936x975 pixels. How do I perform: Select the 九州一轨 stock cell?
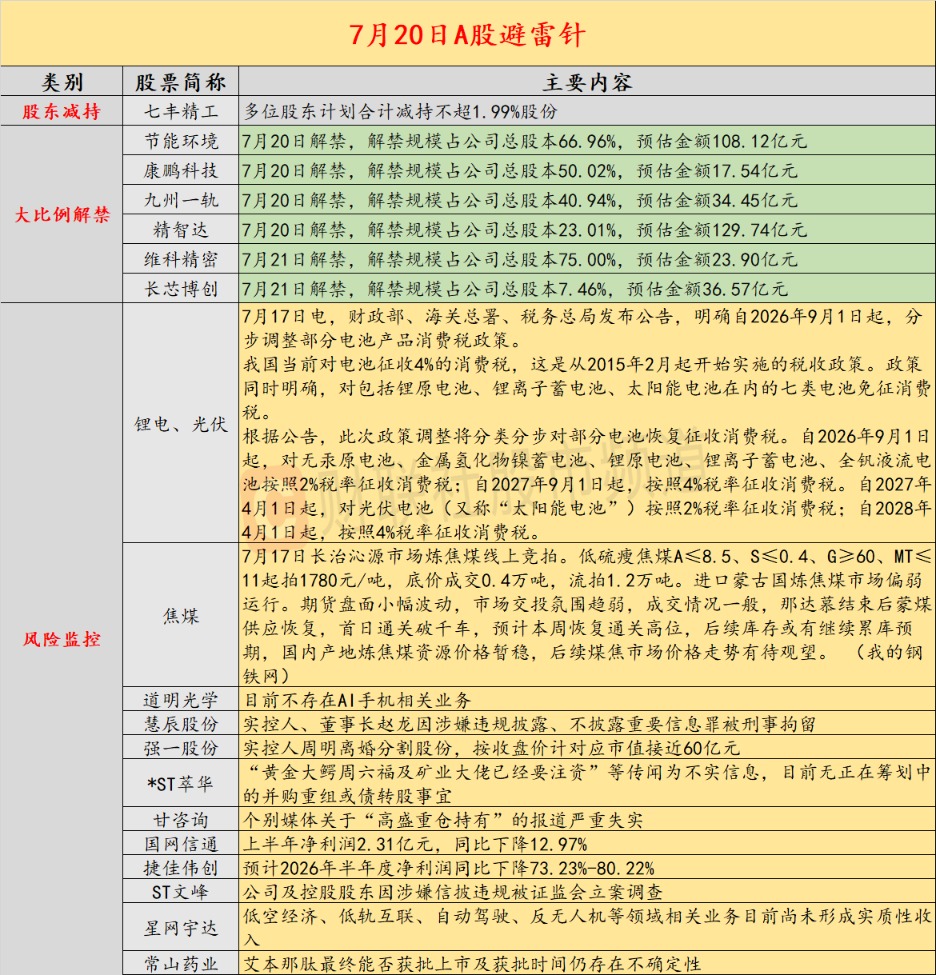(181, 200)
